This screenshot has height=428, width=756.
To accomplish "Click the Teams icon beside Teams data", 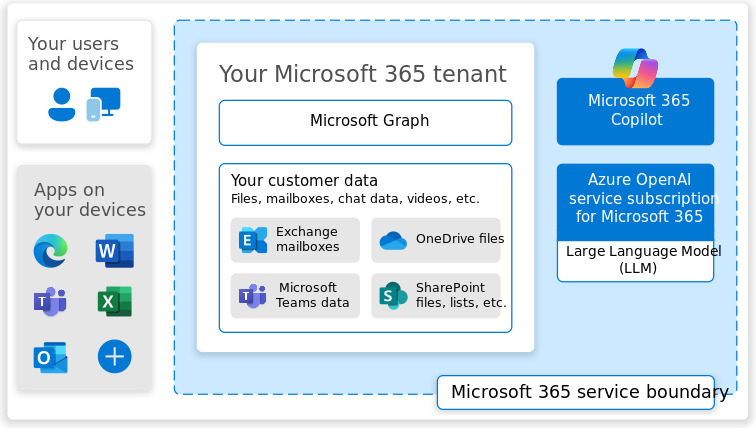I will tap(252, 295).
